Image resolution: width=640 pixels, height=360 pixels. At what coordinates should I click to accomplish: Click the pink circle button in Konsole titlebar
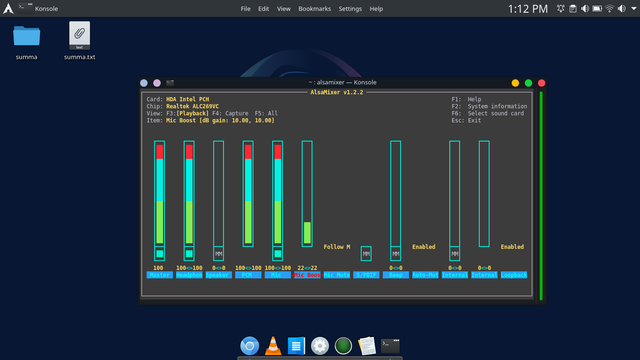click(x=157, y=83)
